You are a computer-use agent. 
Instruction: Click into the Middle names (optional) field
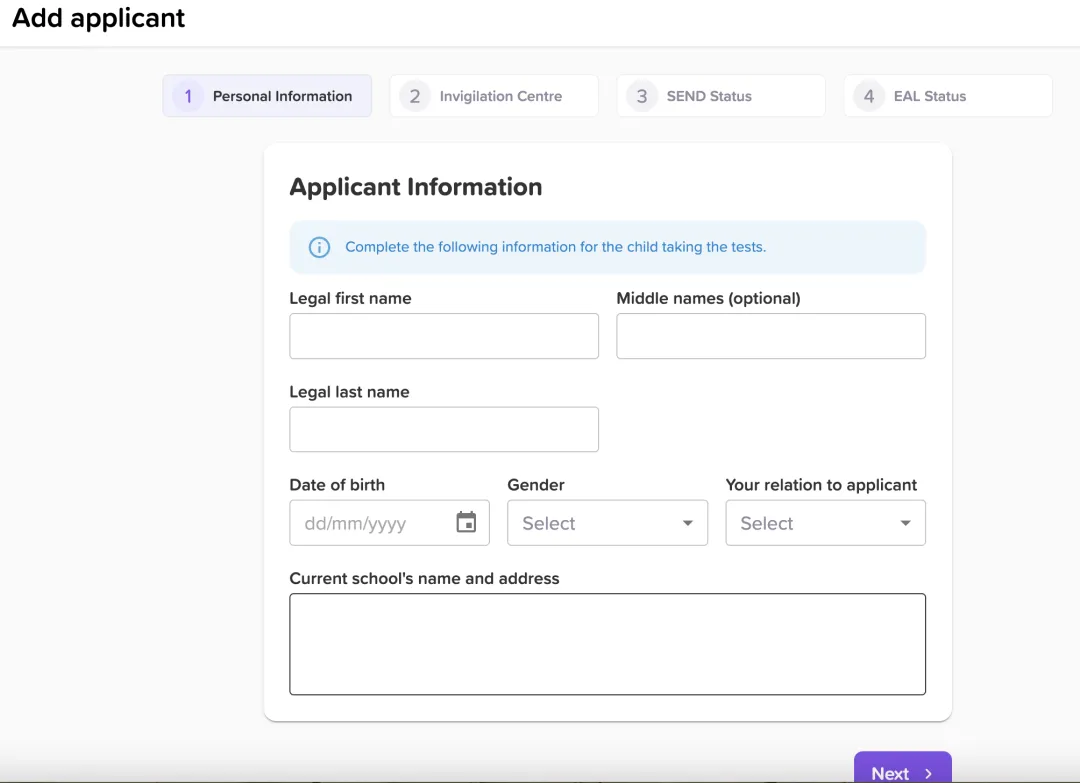click(770, 336)
